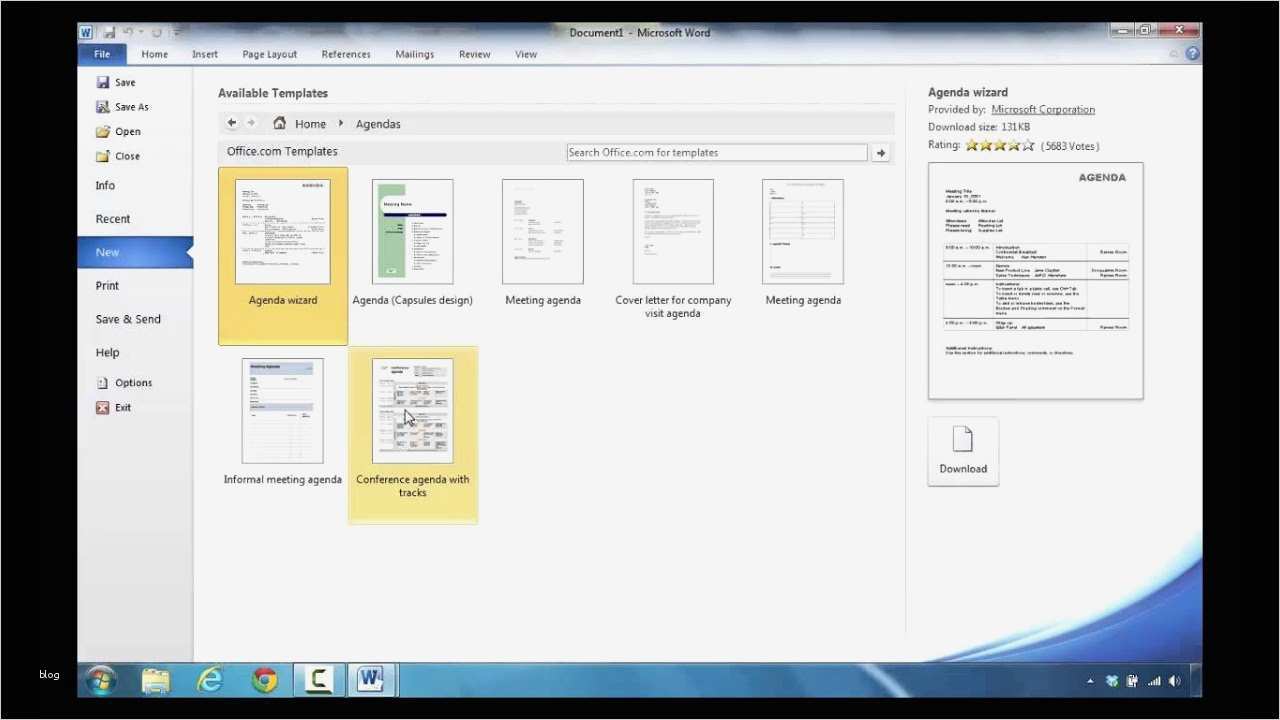1280x720 pixels.
Task: Select Info in the backstage sidebar
Action: tap(105, 185)
